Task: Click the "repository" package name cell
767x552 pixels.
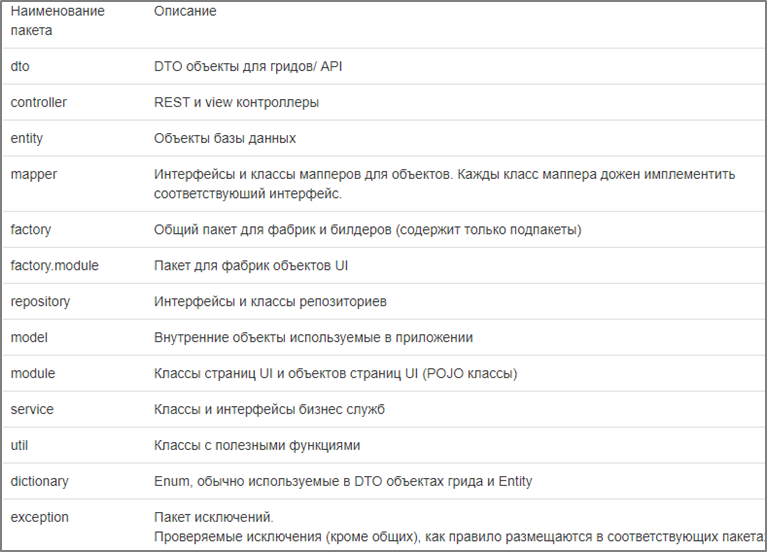Action: (40, 301)
